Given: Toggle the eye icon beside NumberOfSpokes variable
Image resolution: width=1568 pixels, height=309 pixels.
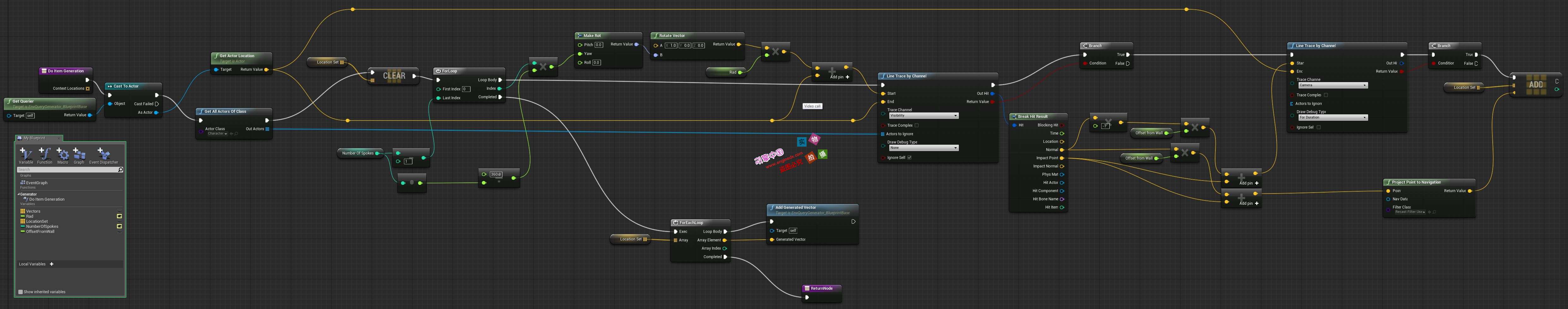Looking at the screenshot, I should click(119, 226).
